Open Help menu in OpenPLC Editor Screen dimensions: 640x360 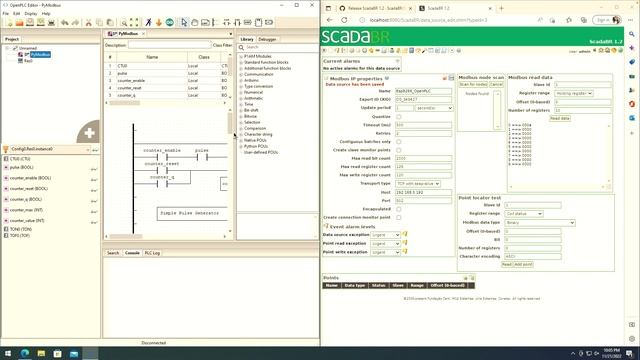tap(46, 13)
